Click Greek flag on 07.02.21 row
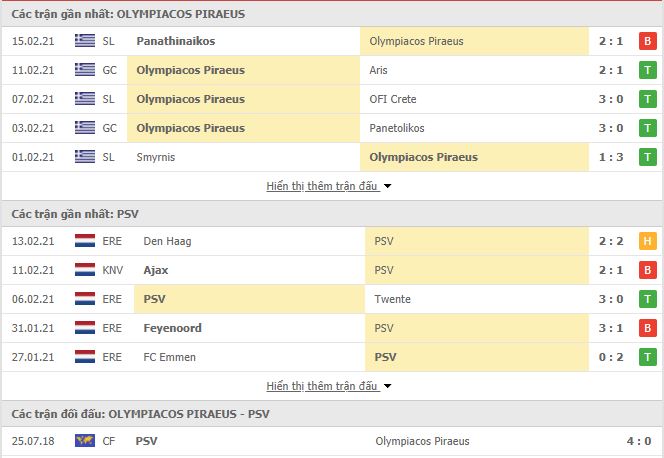 pos(85,99)
